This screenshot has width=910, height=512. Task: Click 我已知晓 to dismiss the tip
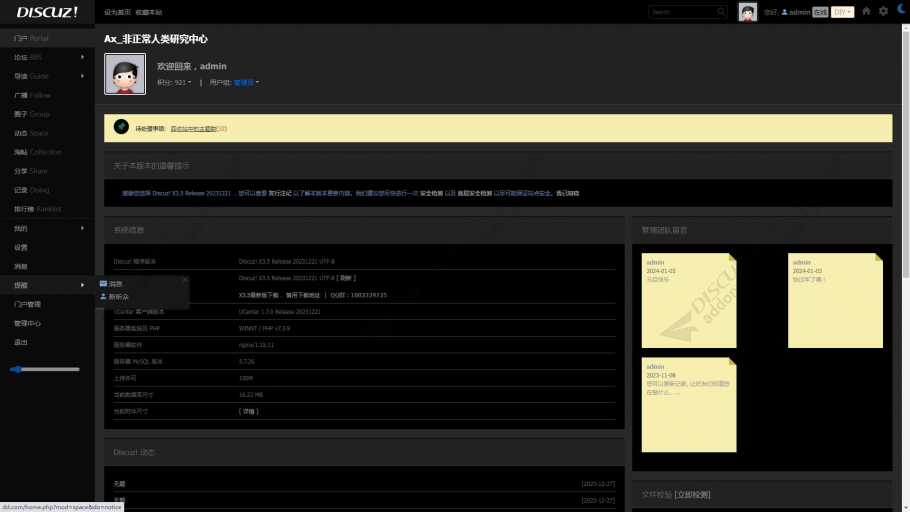pyautogui.click(x=568, y=193)
